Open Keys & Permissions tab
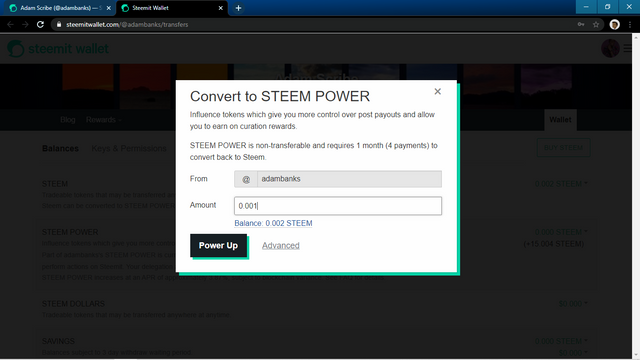The width and height of the screenshot is (640, 360). point(129,148)
